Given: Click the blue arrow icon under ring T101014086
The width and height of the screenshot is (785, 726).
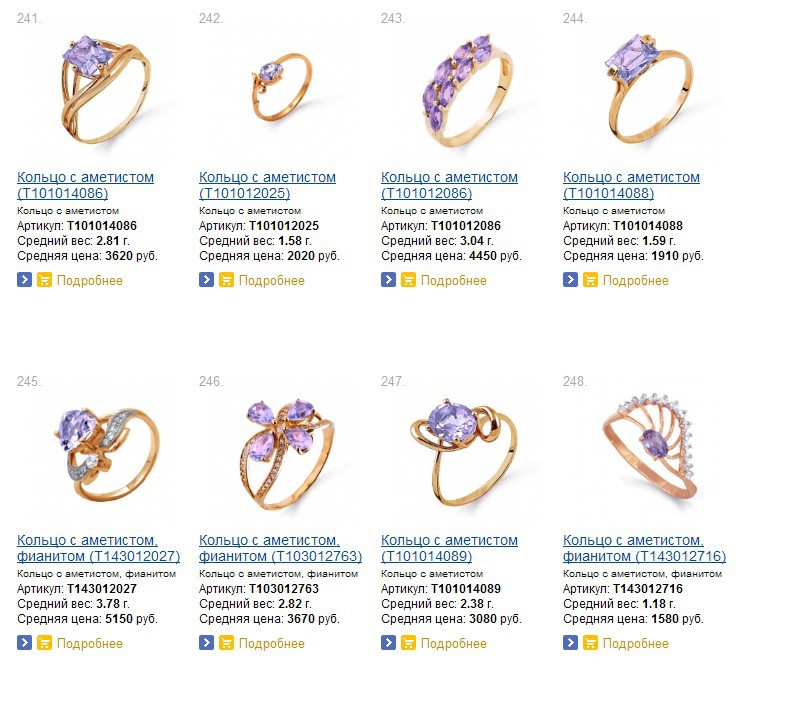Looking at the screenshot, I should (24, 279).
